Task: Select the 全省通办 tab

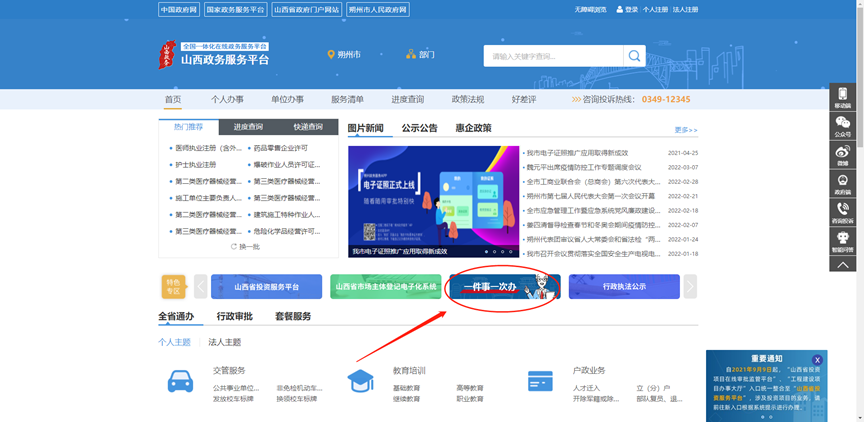Action: [x=176, y=316]
